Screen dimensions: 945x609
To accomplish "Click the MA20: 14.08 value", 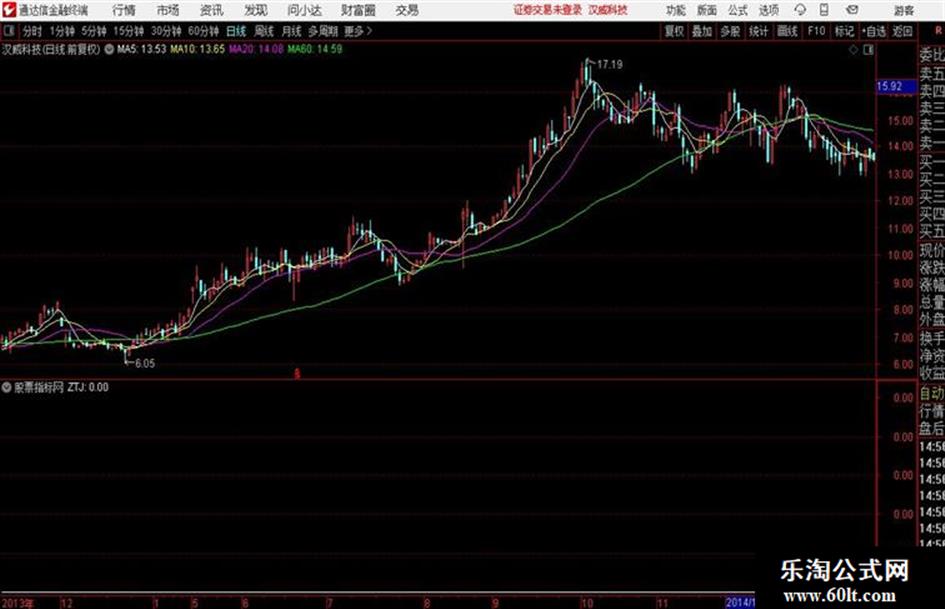I will (x=256, y=49).
